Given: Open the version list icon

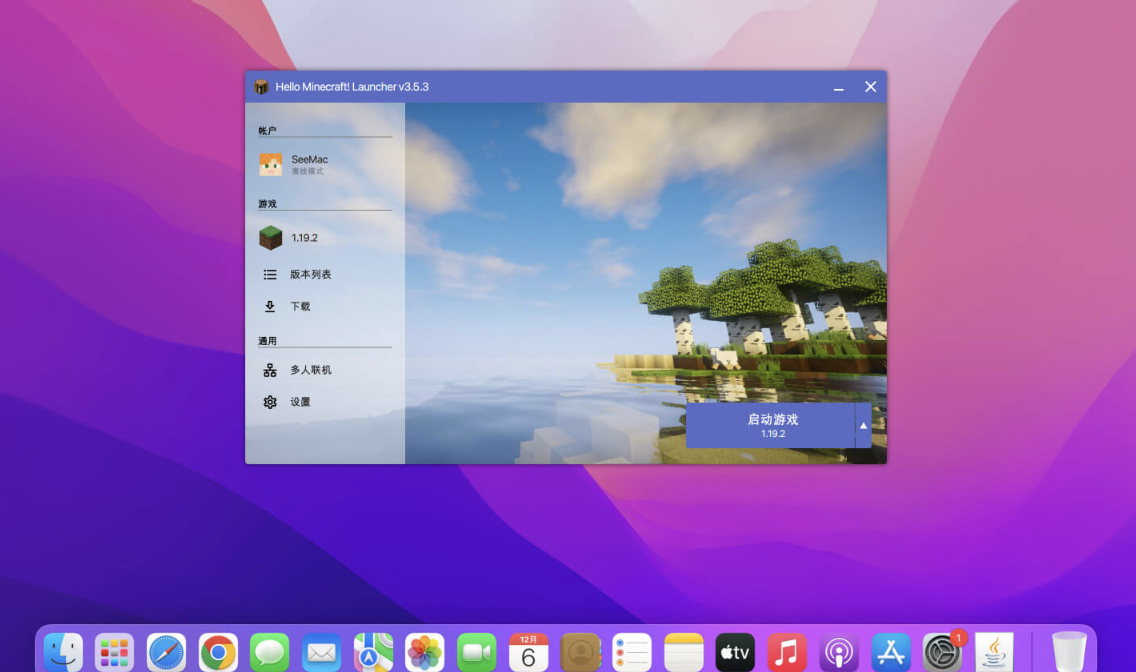Looking at the screenshot, I should tap(270, 274).
